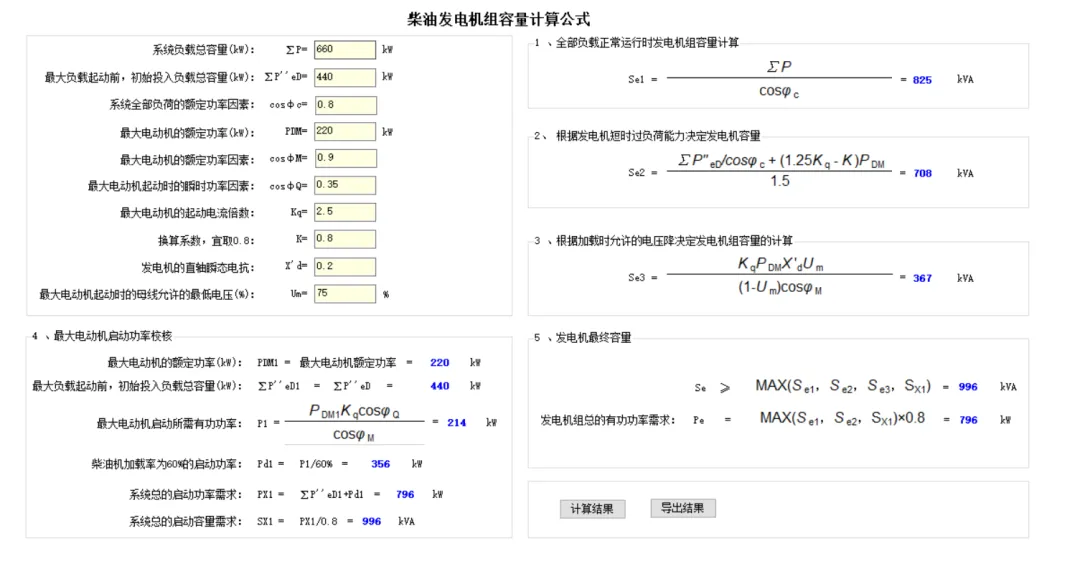Focus the K conversion coefficient input field
Screen dimensions: 1080x574
point(345,239)
